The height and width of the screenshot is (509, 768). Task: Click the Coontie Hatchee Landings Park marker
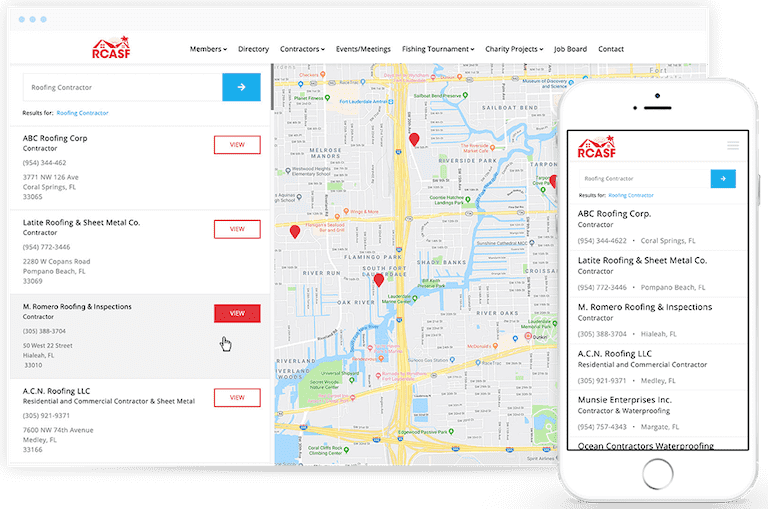coord(468,199)
